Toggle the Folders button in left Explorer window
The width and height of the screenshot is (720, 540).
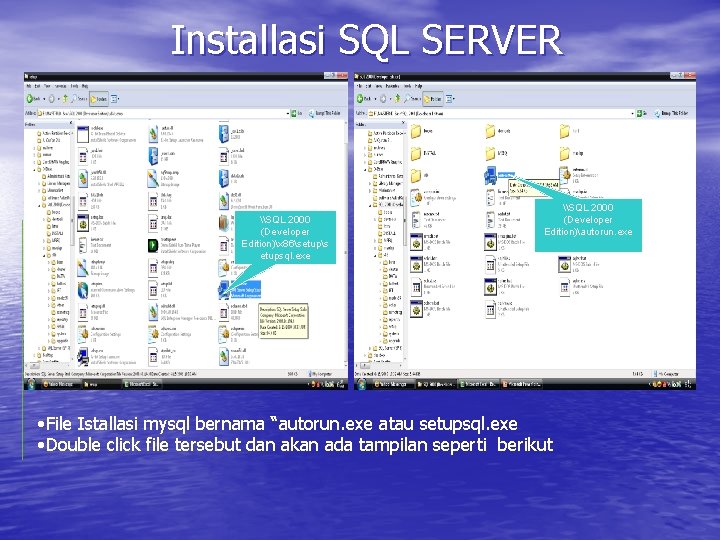[99, 99]
